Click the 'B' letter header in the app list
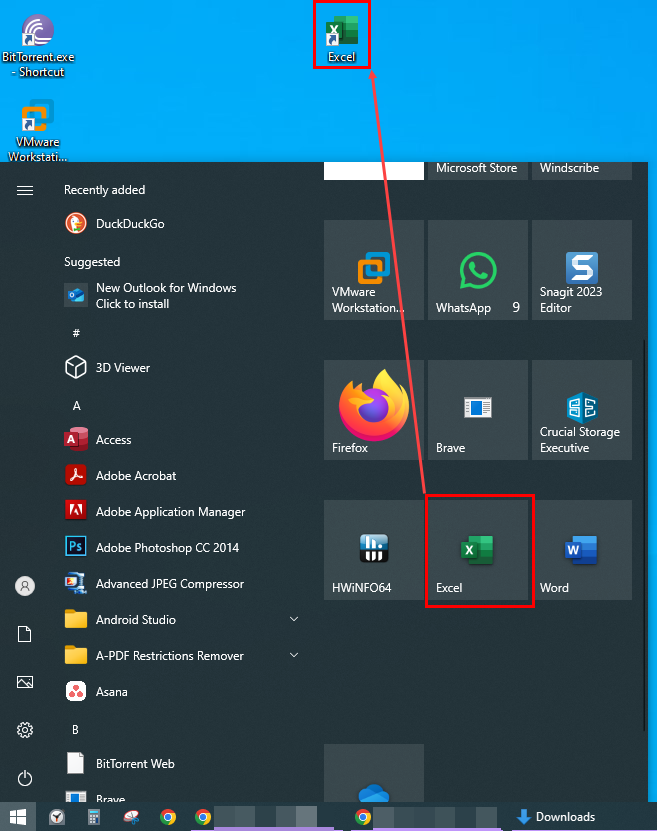Image resolution: width=657 pixels, height=831 pixels. pyautogui.click(x=75, y=730)
